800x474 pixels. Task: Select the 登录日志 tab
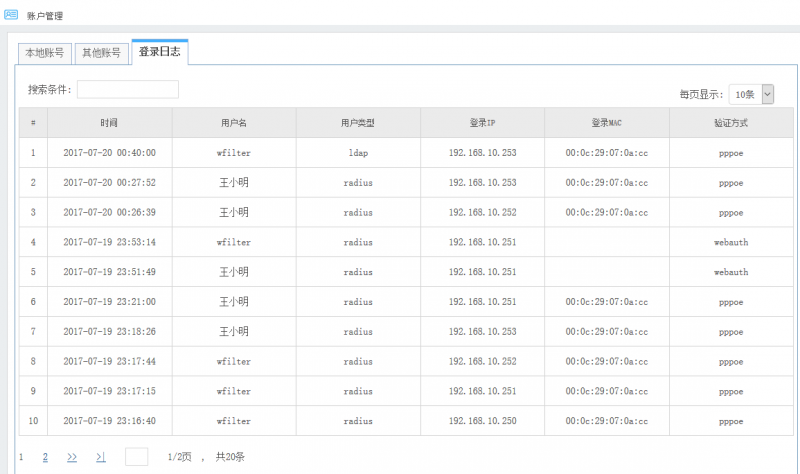159,52
